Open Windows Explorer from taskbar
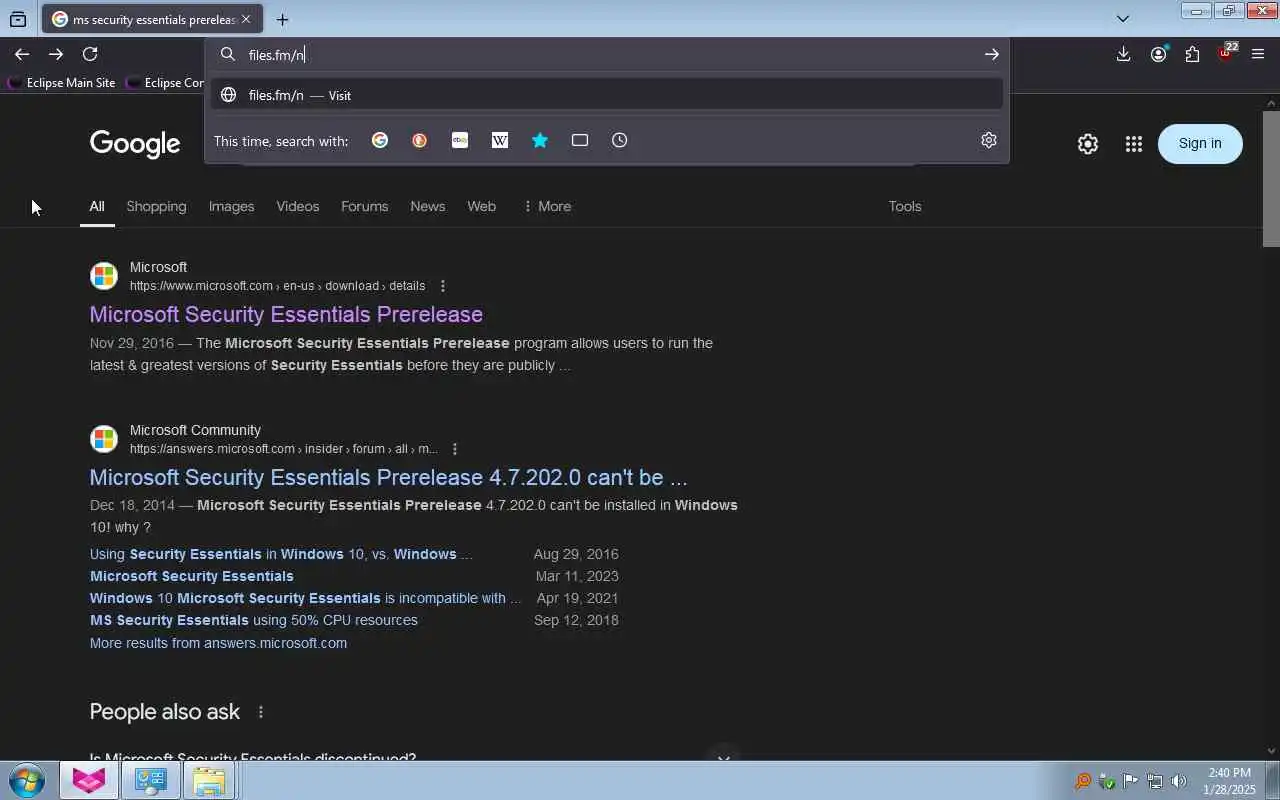Screen dimensions: 1280x800 coord(210,781)
